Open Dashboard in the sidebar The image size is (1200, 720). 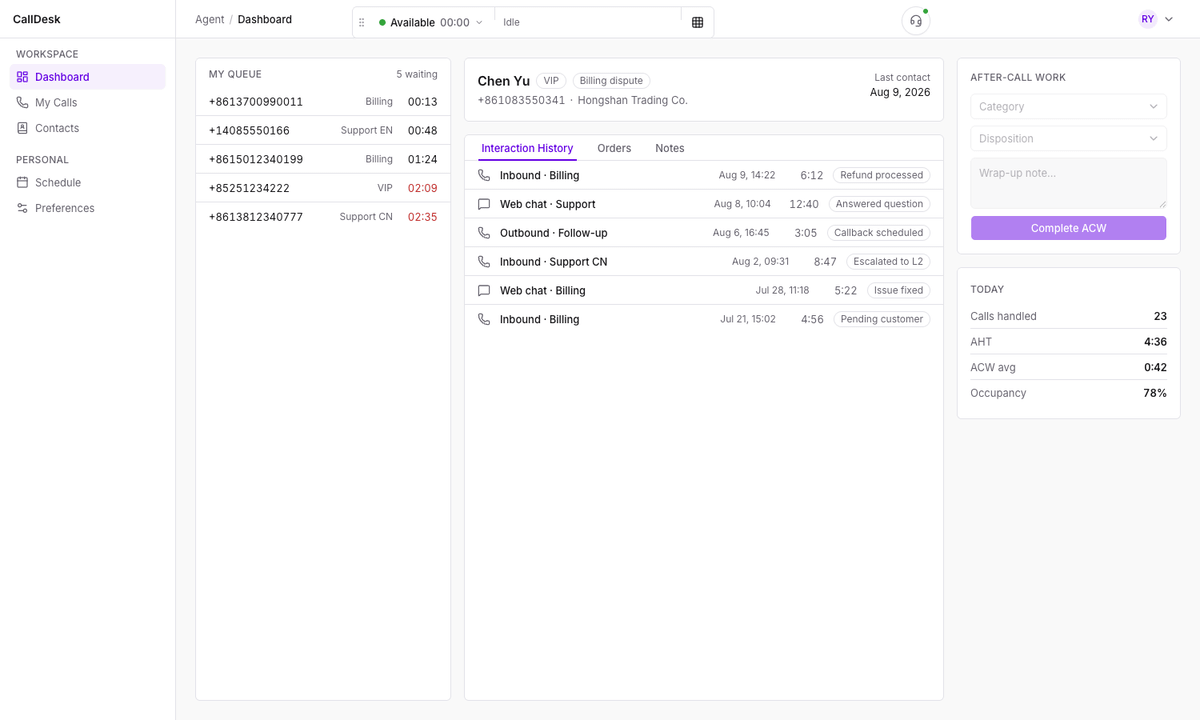click(88, 77)
